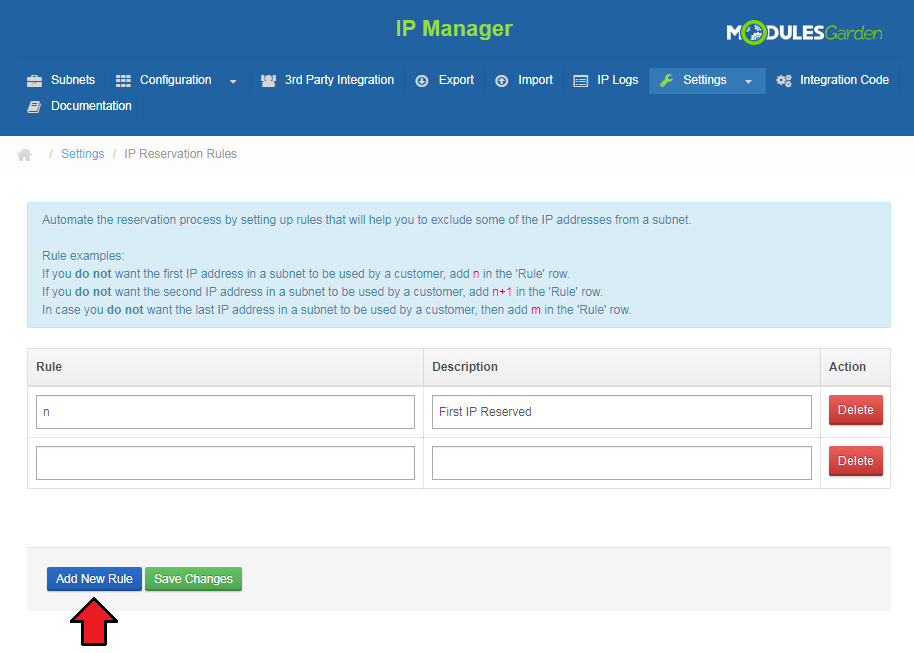This screenshot has width=914, height=653.
Task: Click the Integration Code gears icon
Action: (784, 81)
